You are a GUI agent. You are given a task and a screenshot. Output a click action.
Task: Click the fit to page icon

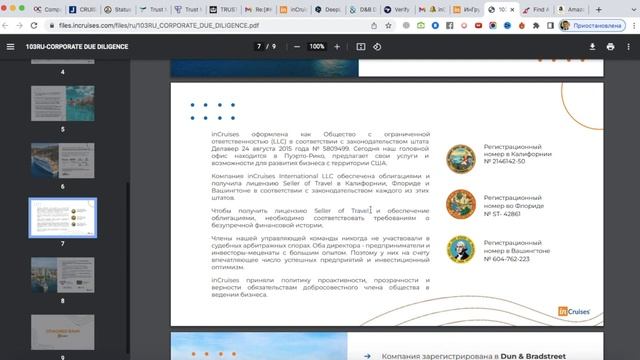[361, 47]
